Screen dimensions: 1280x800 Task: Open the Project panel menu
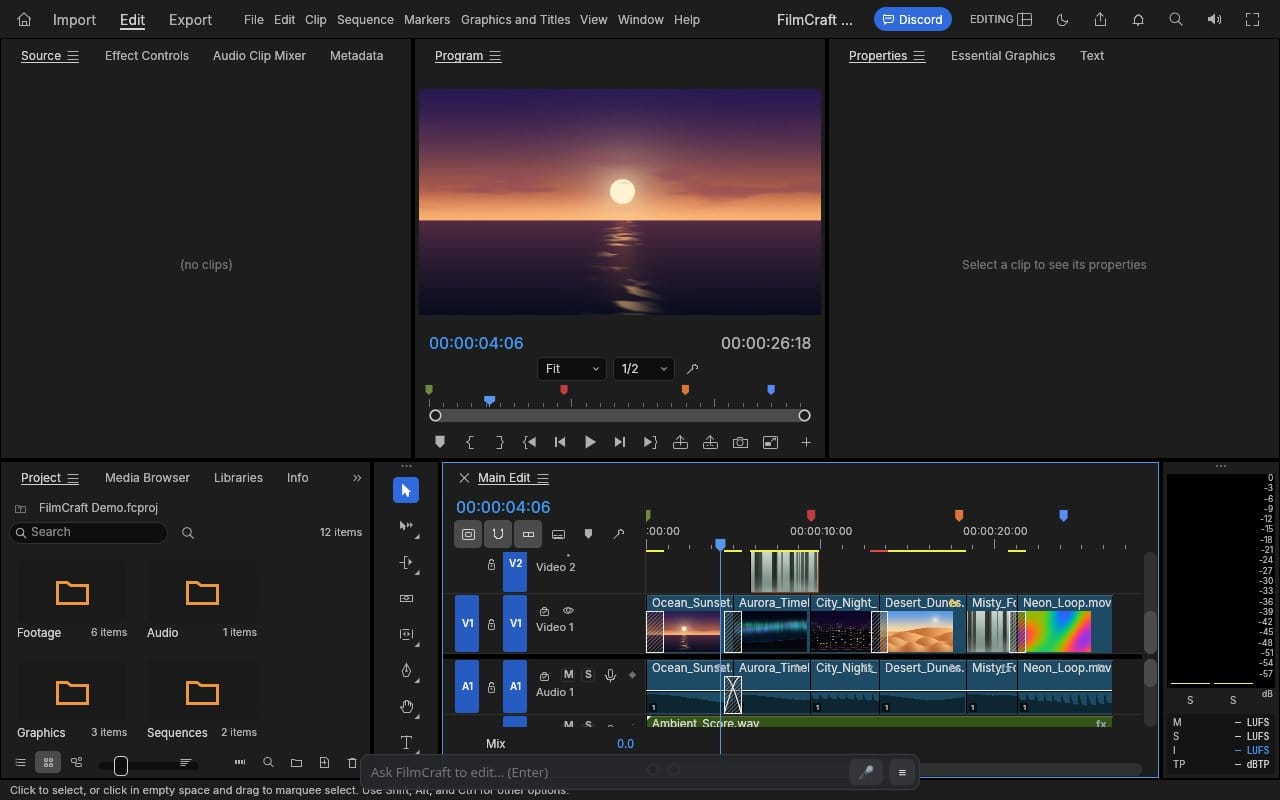pos(72,478)
